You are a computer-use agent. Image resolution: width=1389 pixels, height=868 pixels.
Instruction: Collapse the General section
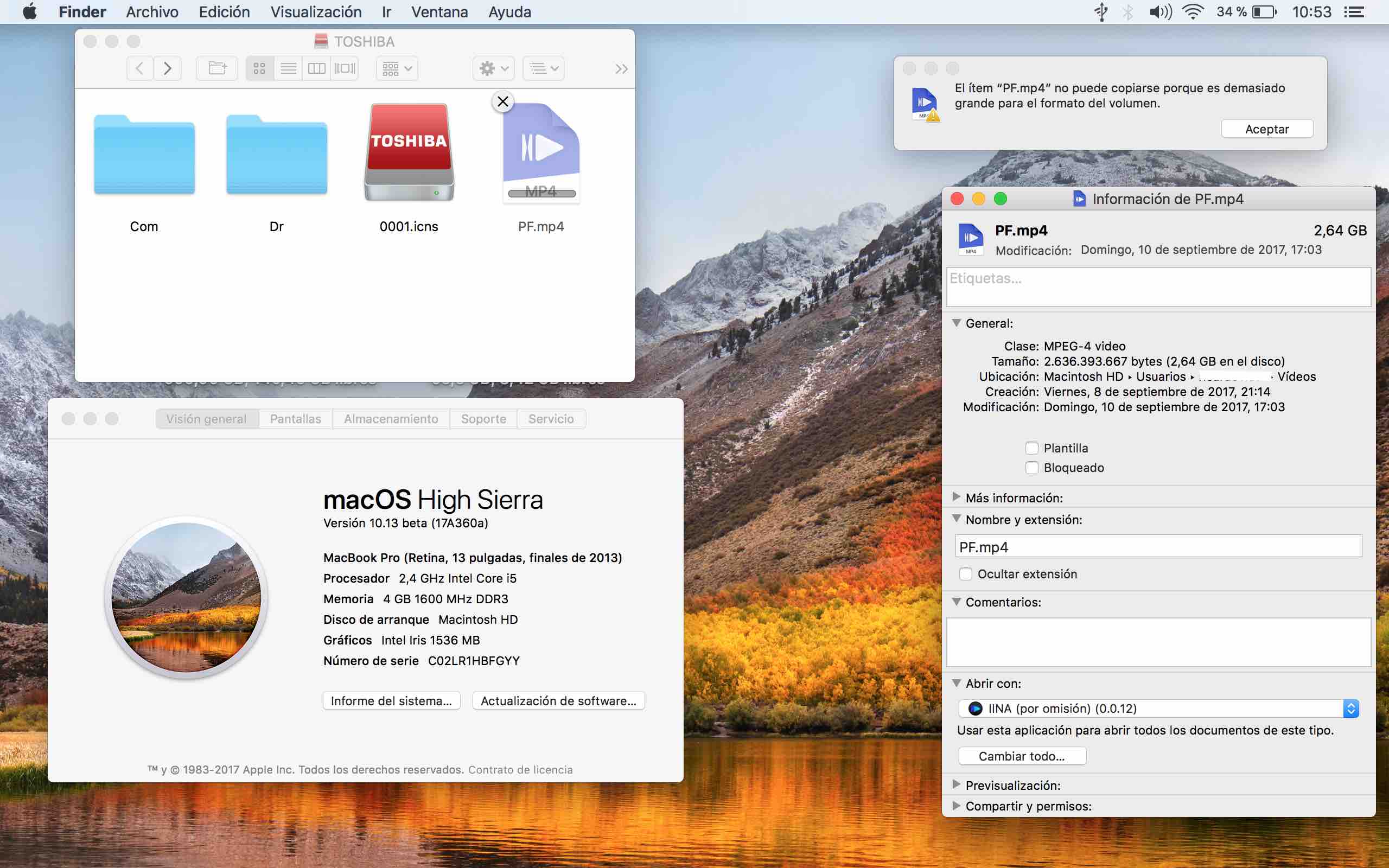pyautogui.click(x=956, y=323)
